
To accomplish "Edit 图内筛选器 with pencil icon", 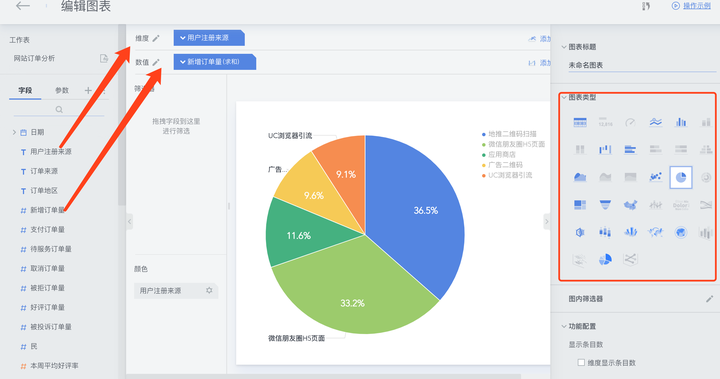I will pyautogui.click(x=709, y=299).
